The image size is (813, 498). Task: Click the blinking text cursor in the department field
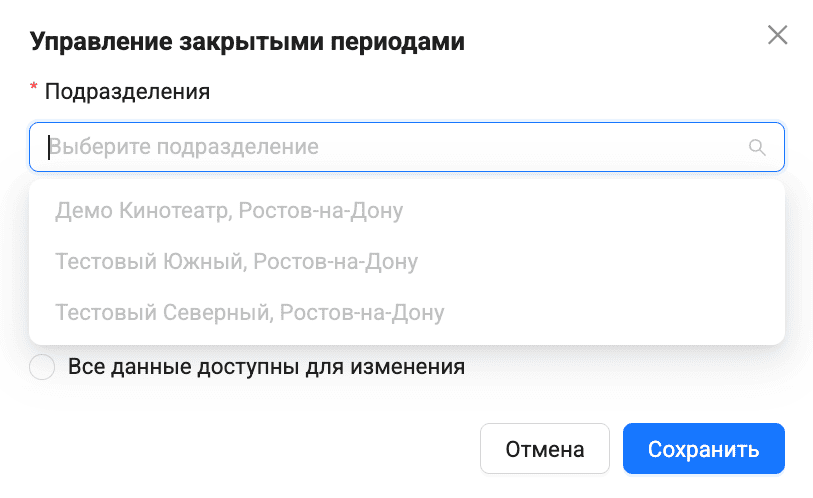click(x=48, y=148)
